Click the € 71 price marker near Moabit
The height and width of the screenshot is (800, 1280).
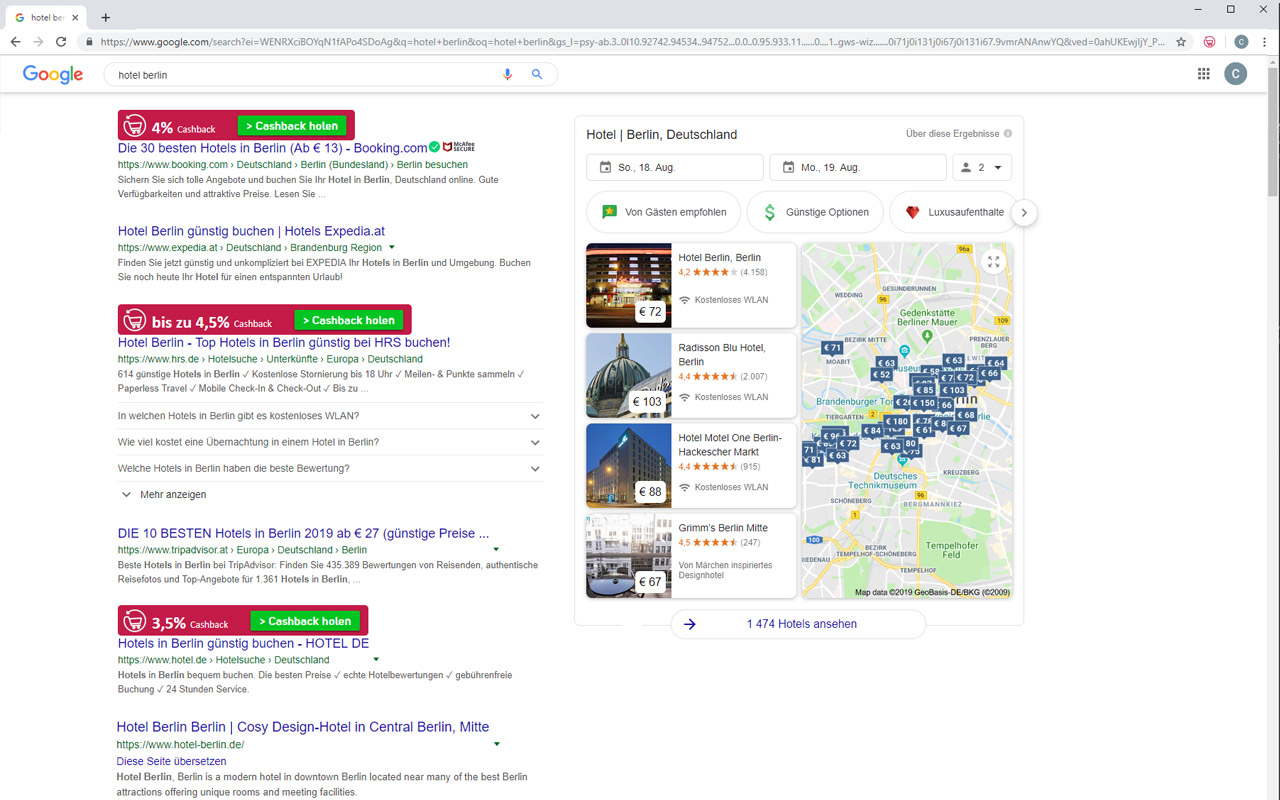point(832,348)
